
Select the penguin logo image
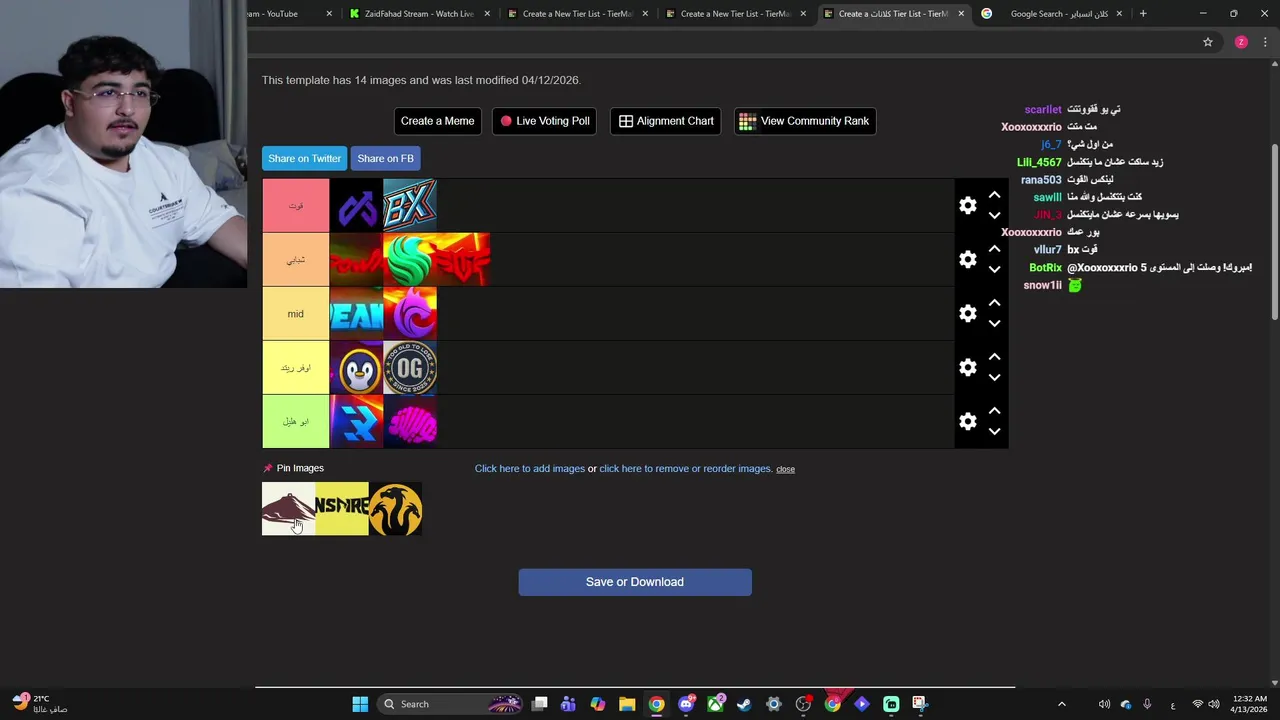click(x=356, y=367)
